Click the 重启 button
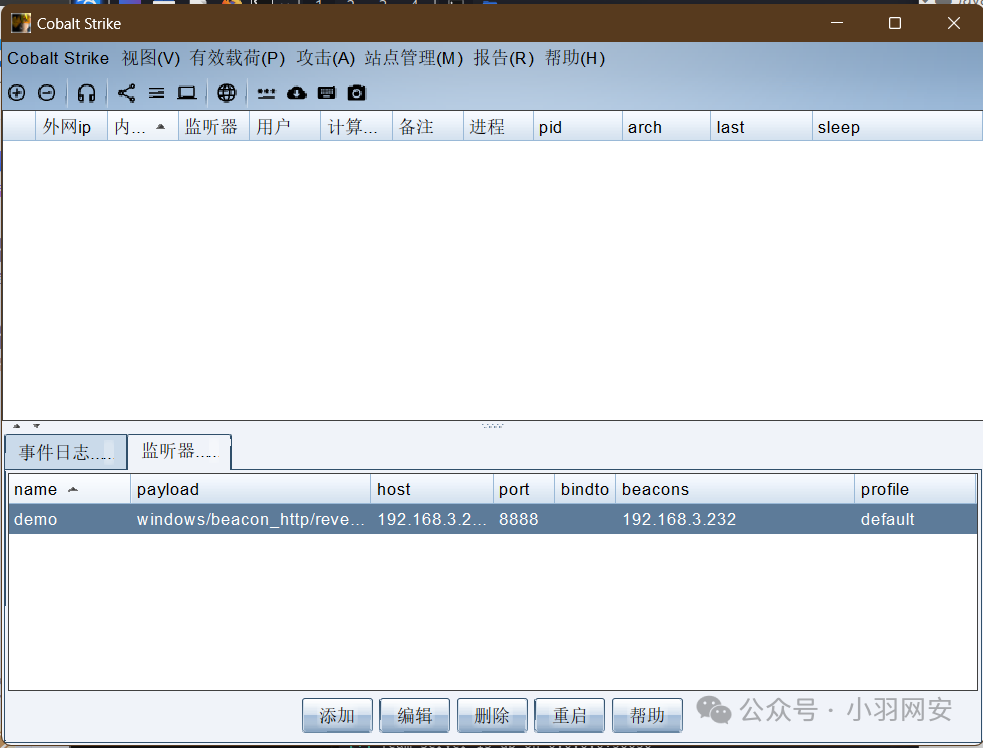Viewport: 983px width, 748px height. coord(569,715)
